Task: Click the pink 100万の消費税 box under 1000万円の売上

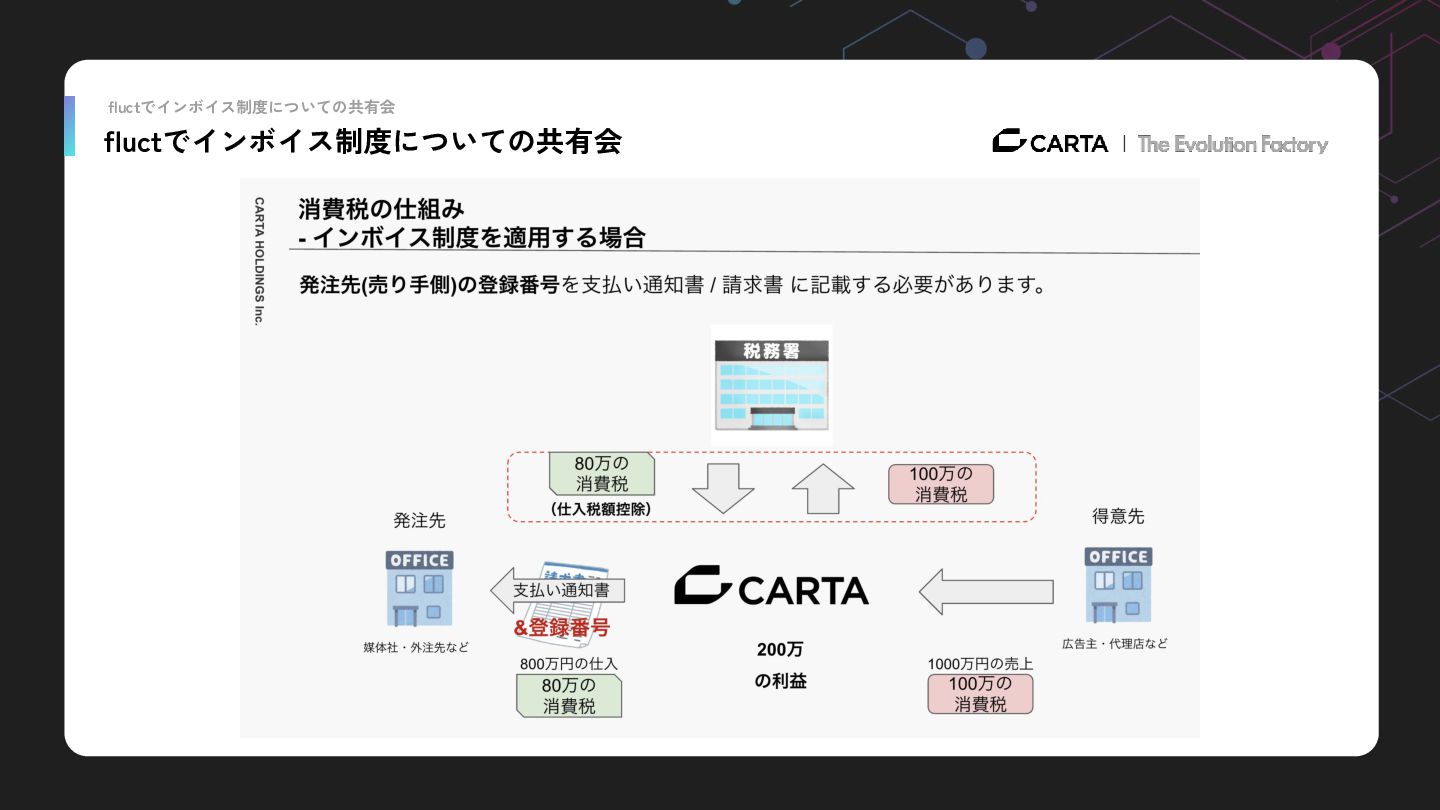Action: pyautogui.click(x=980, y=694)
